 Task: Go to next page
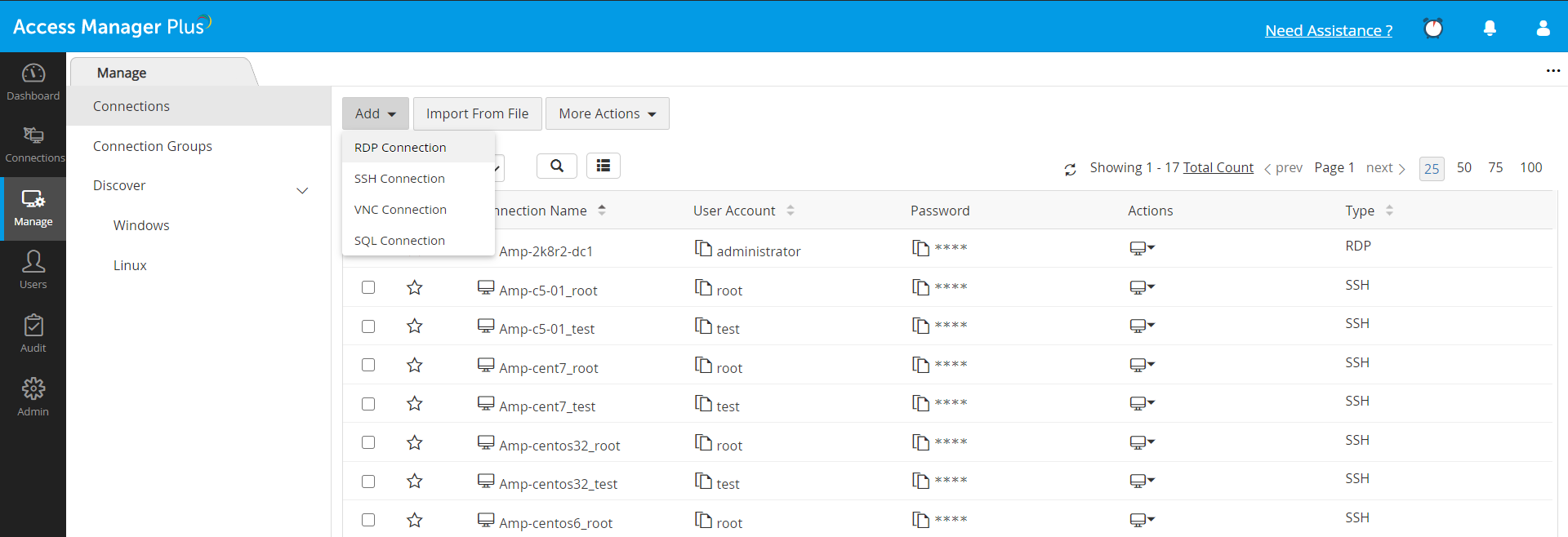tap(1386, 167)
